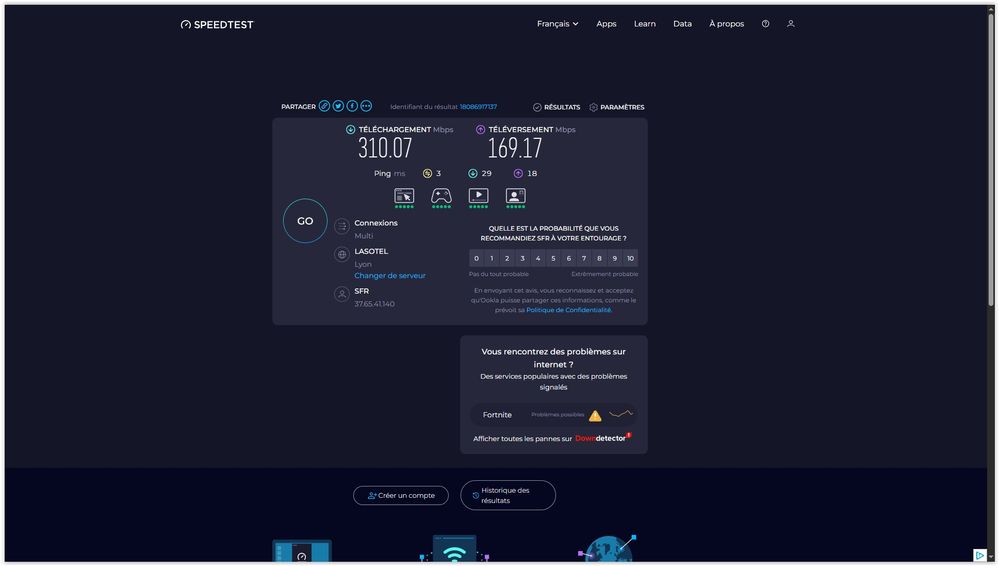
Task: Open Historique des résultats
Action: 508,495
